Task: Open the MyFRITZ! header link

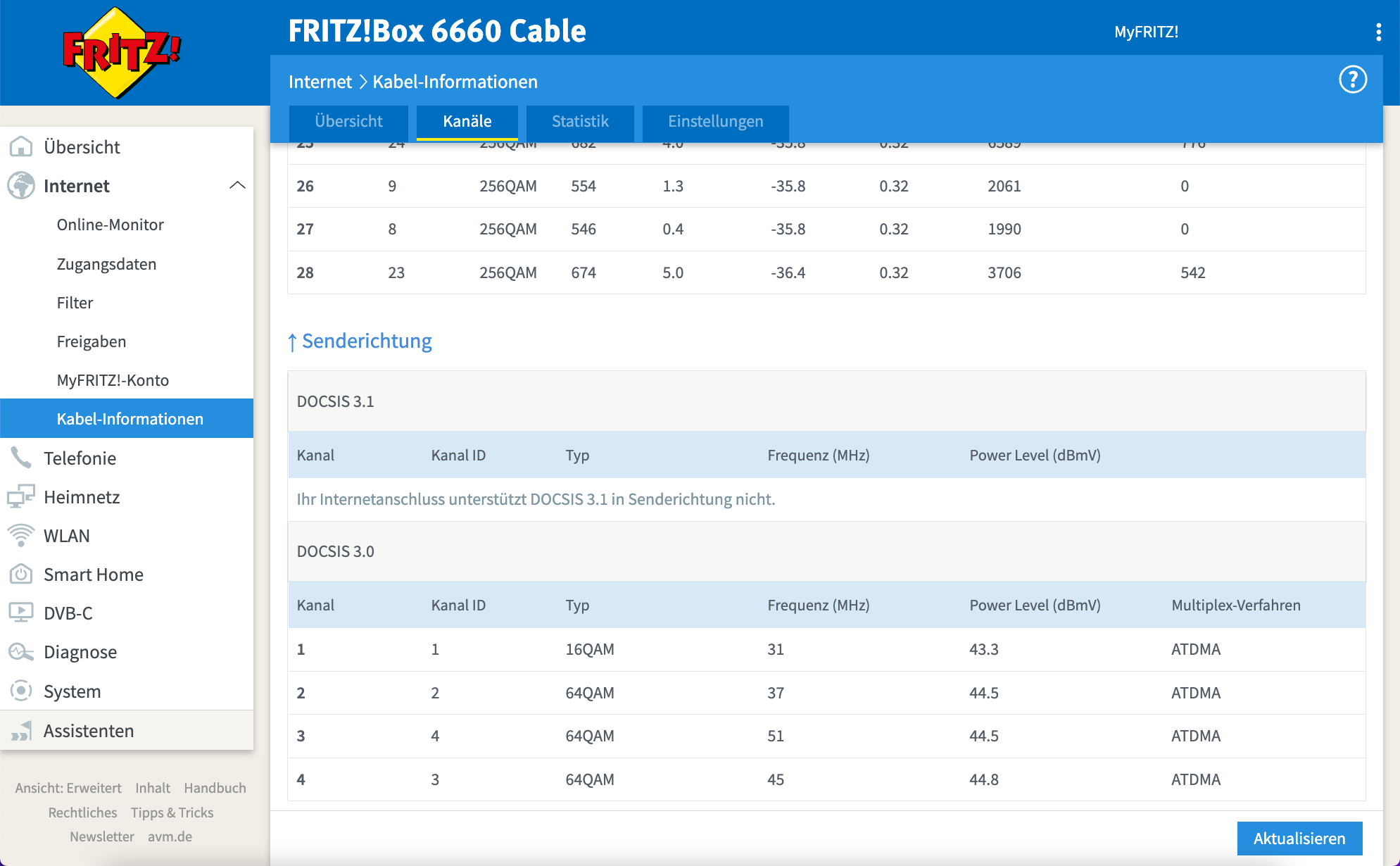Action: [x=1146, y=32]
